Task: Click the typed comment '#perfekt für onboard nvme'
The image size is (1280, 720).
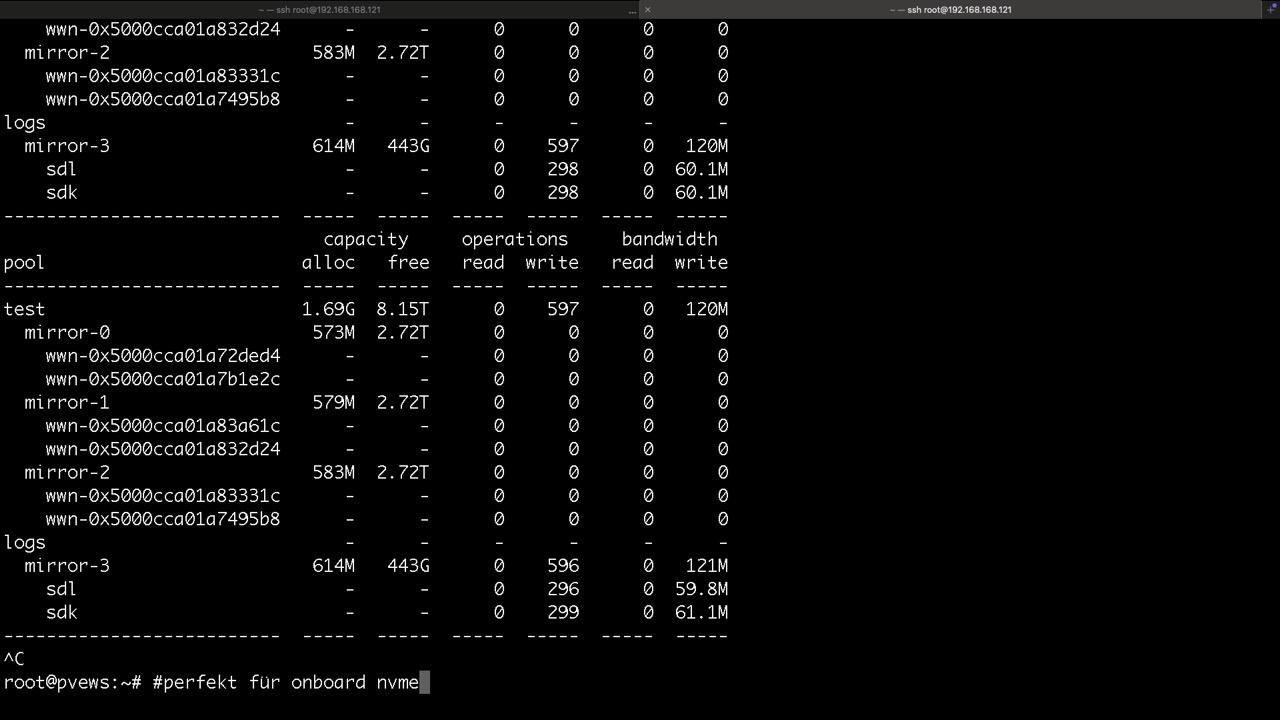Action: 286,682
